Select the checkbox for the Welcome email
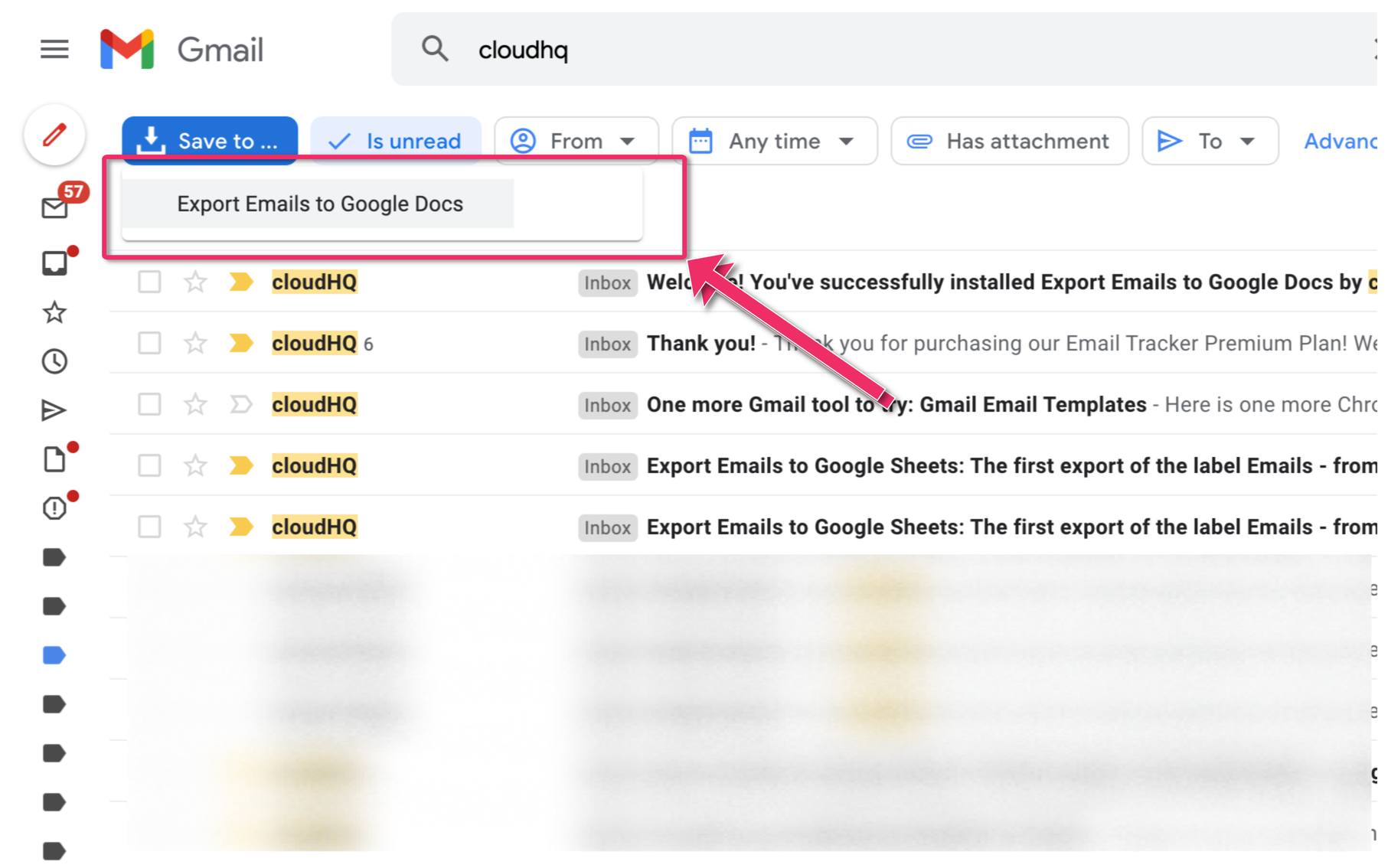Screen dimensions: 1388x868 pos(149,282)
